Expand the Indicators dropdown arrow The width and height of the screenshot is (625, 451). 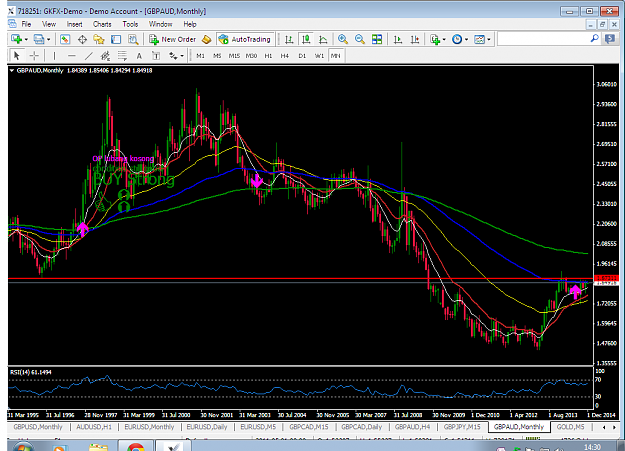click(x=444, y=39)
